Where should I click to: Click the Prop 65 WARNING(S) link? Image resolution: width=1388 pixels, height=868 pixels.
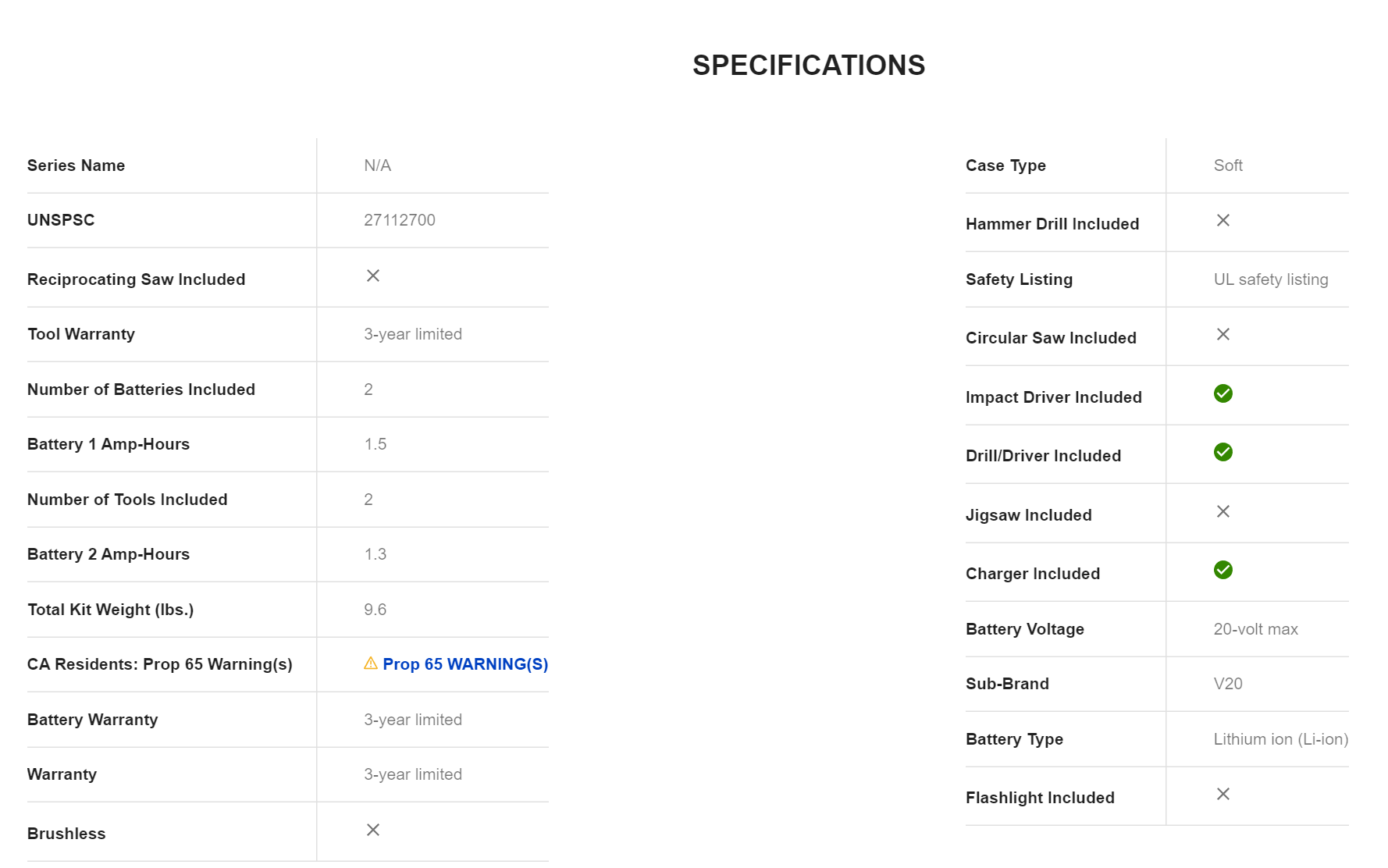[x=464, y=664]
